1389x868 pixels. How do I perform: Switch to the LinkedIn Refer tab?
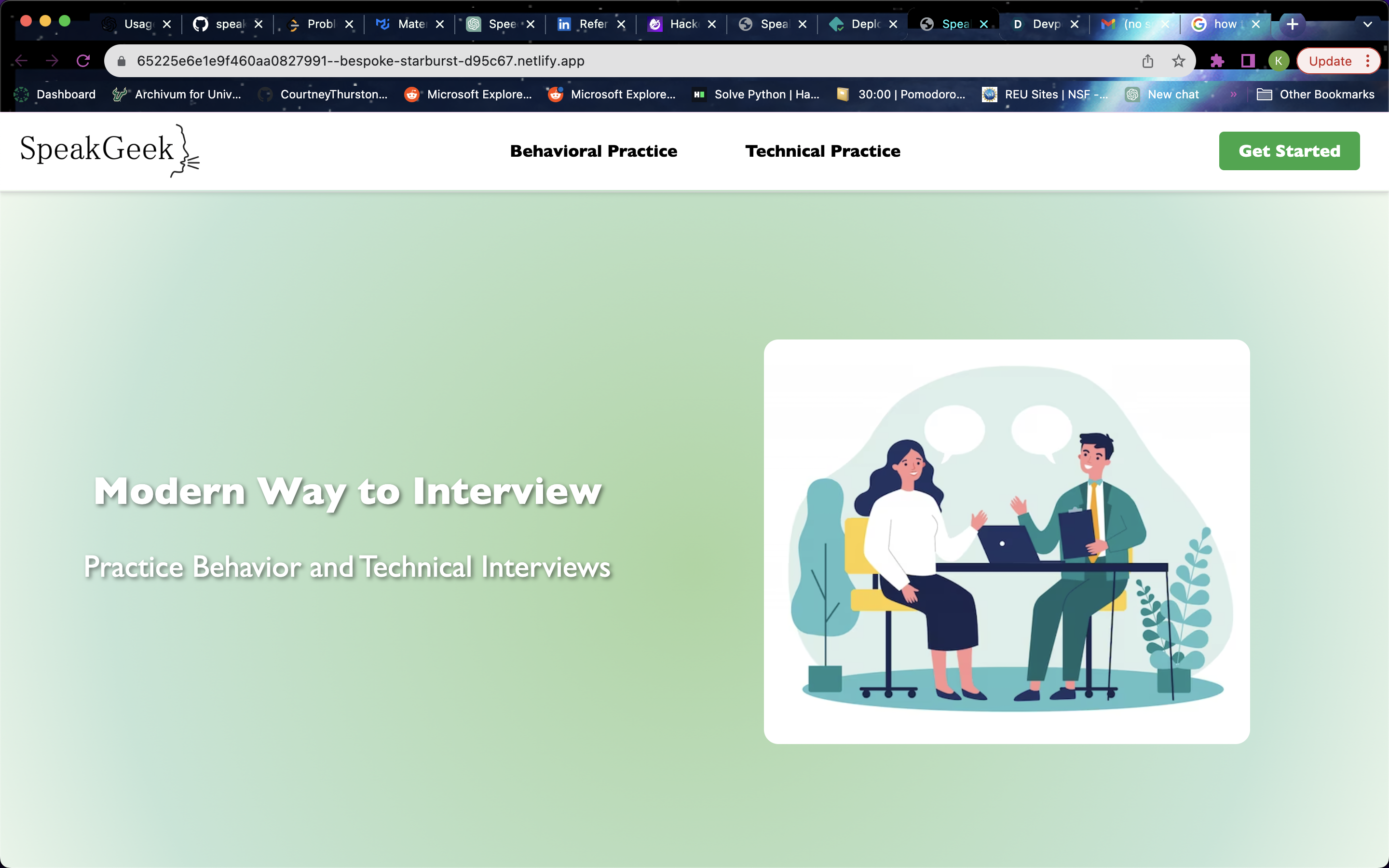pos(585,24)
